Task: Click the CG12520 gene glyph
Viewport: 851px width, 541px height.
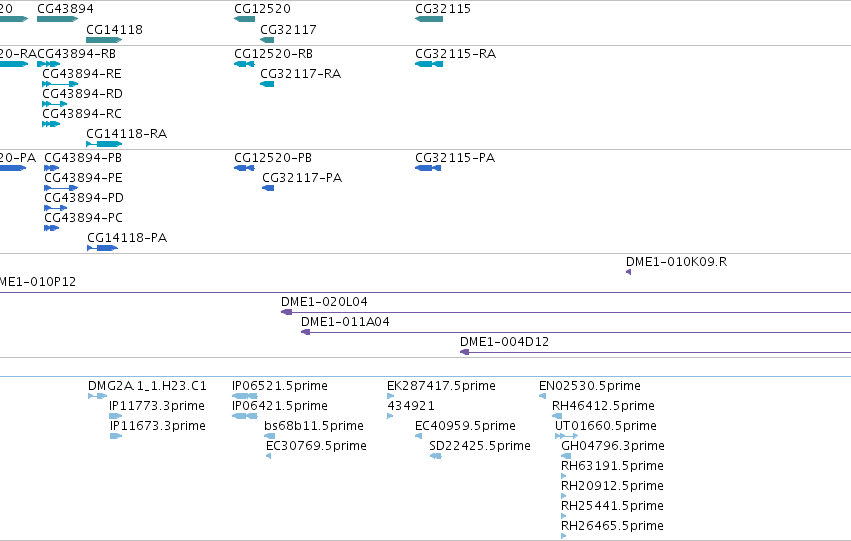Action: point(244,19)
